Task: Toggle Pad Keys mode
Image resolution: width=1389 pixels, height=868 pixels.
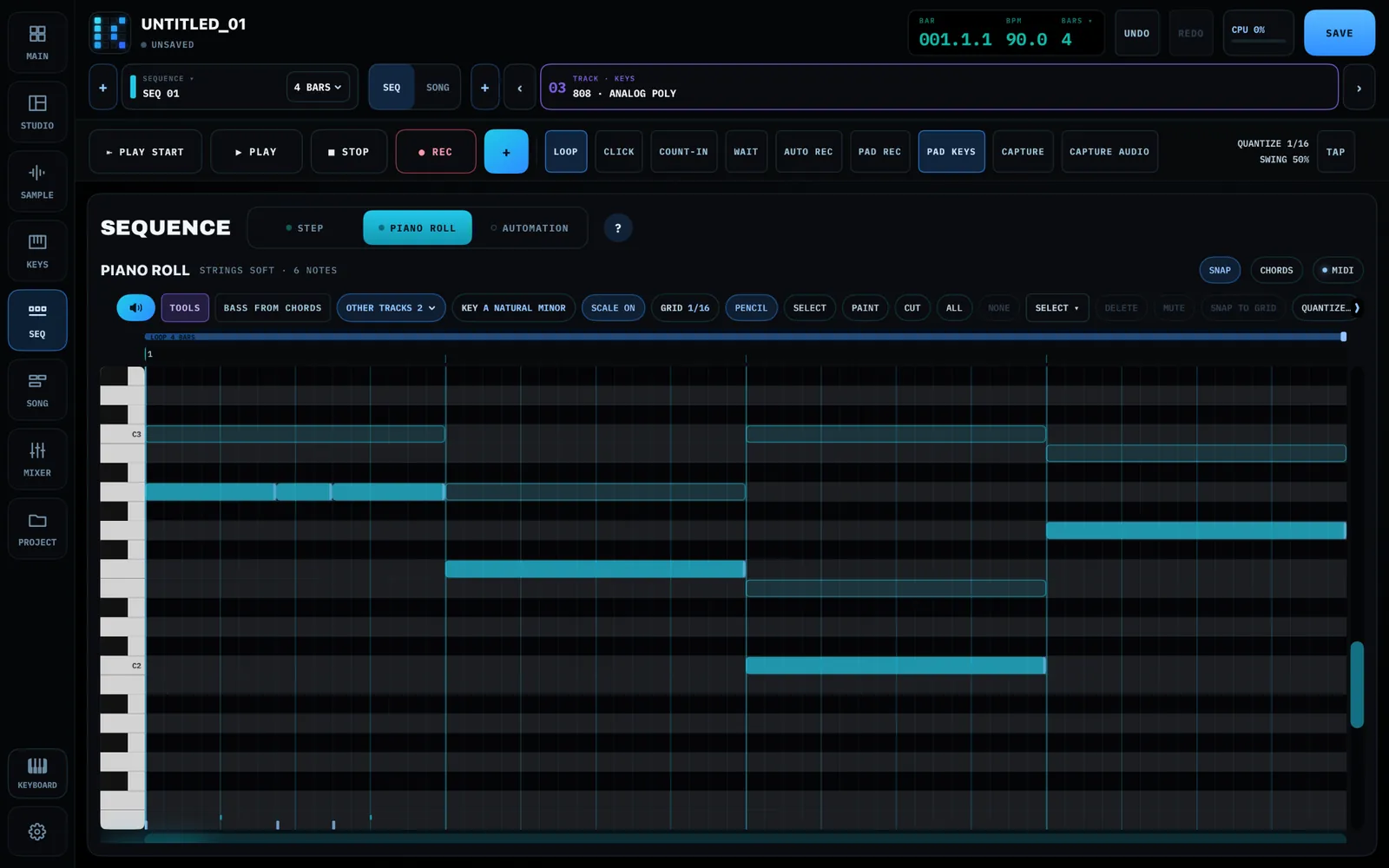Action: pyautogui.click(x=951, y=152)
